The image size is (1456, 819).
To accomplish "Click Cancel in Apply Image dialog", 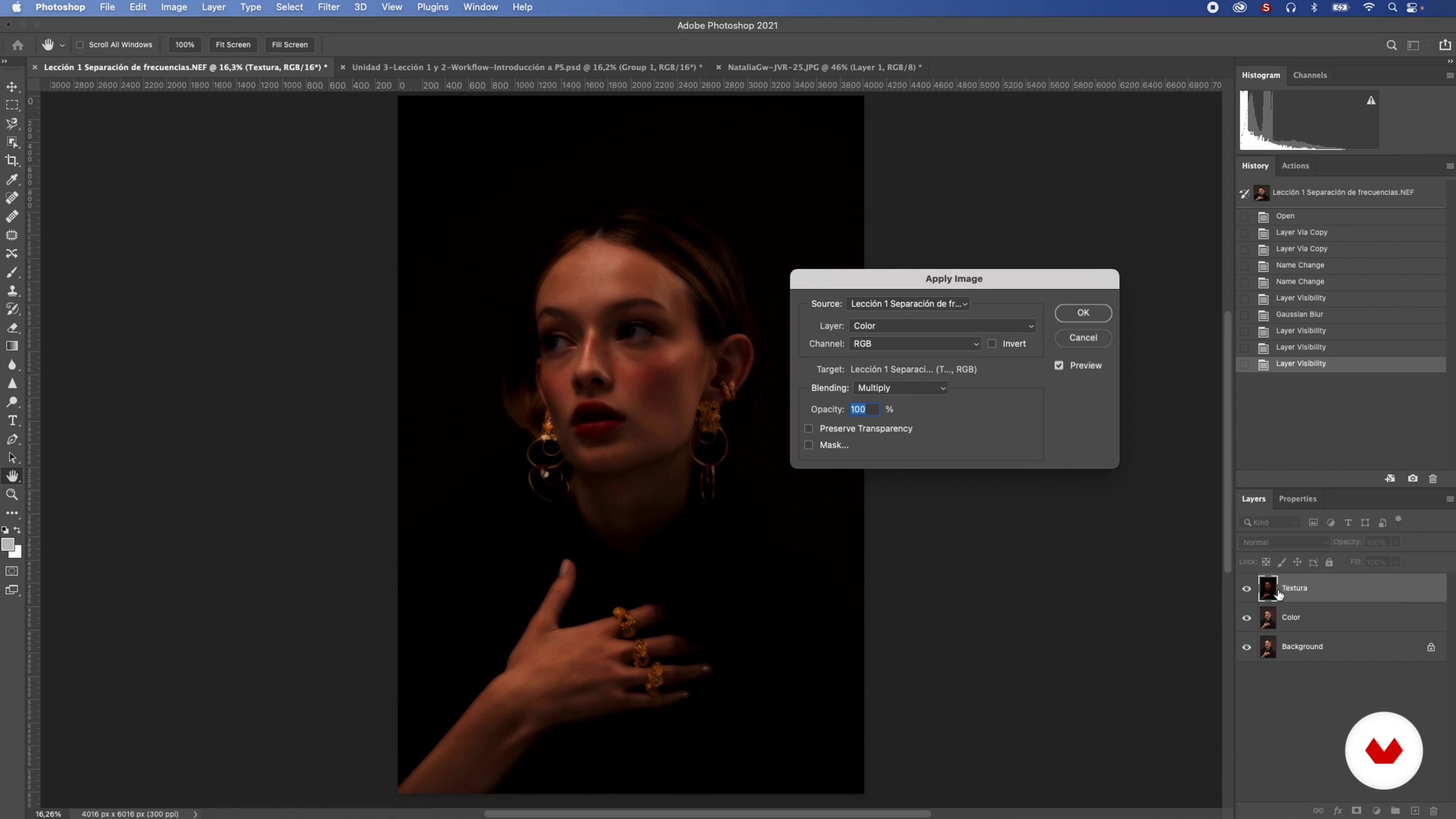I will (1083, 337).
